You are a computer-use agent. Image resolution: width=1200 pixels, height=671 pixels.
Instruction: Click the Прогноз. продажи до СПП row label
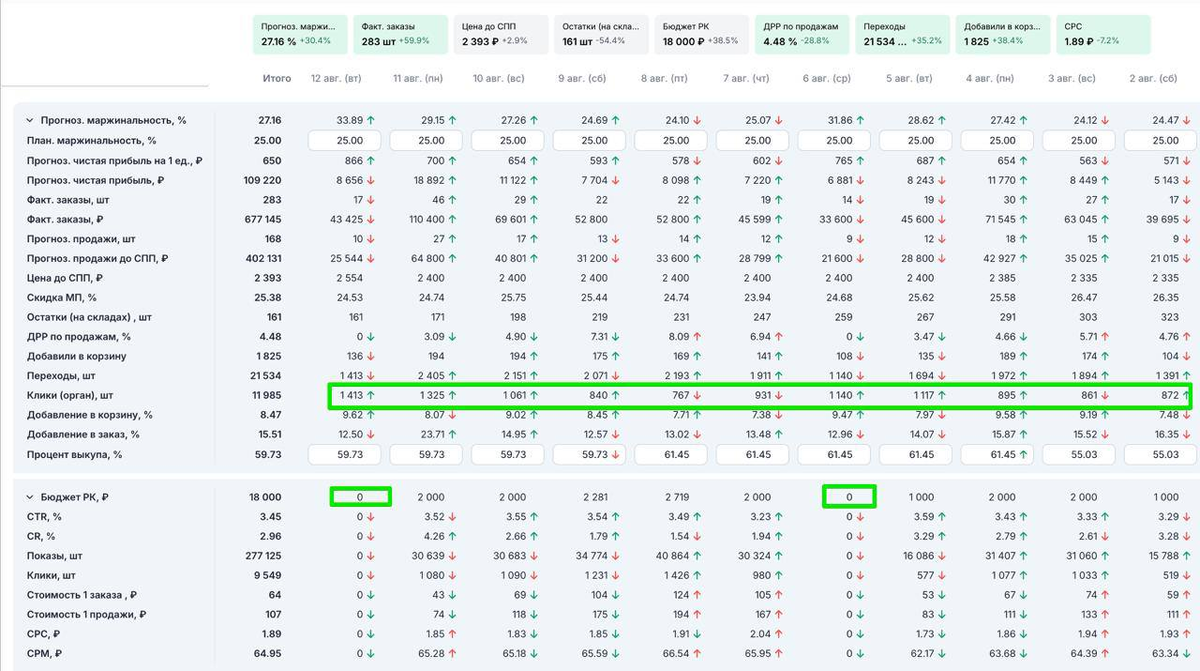97,258
